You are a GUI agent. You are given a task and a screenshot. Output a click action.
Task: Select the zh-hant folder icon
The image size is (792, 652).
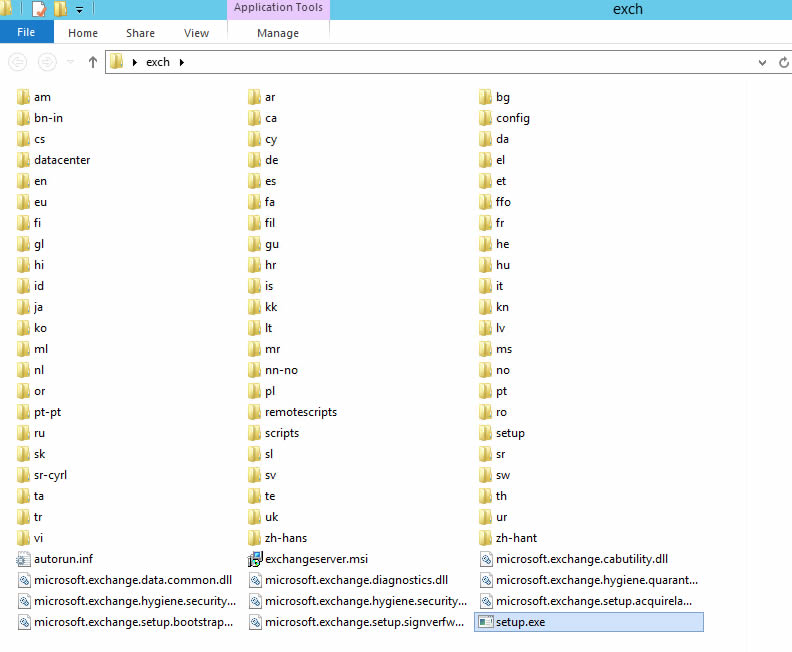tap(485, 538)
